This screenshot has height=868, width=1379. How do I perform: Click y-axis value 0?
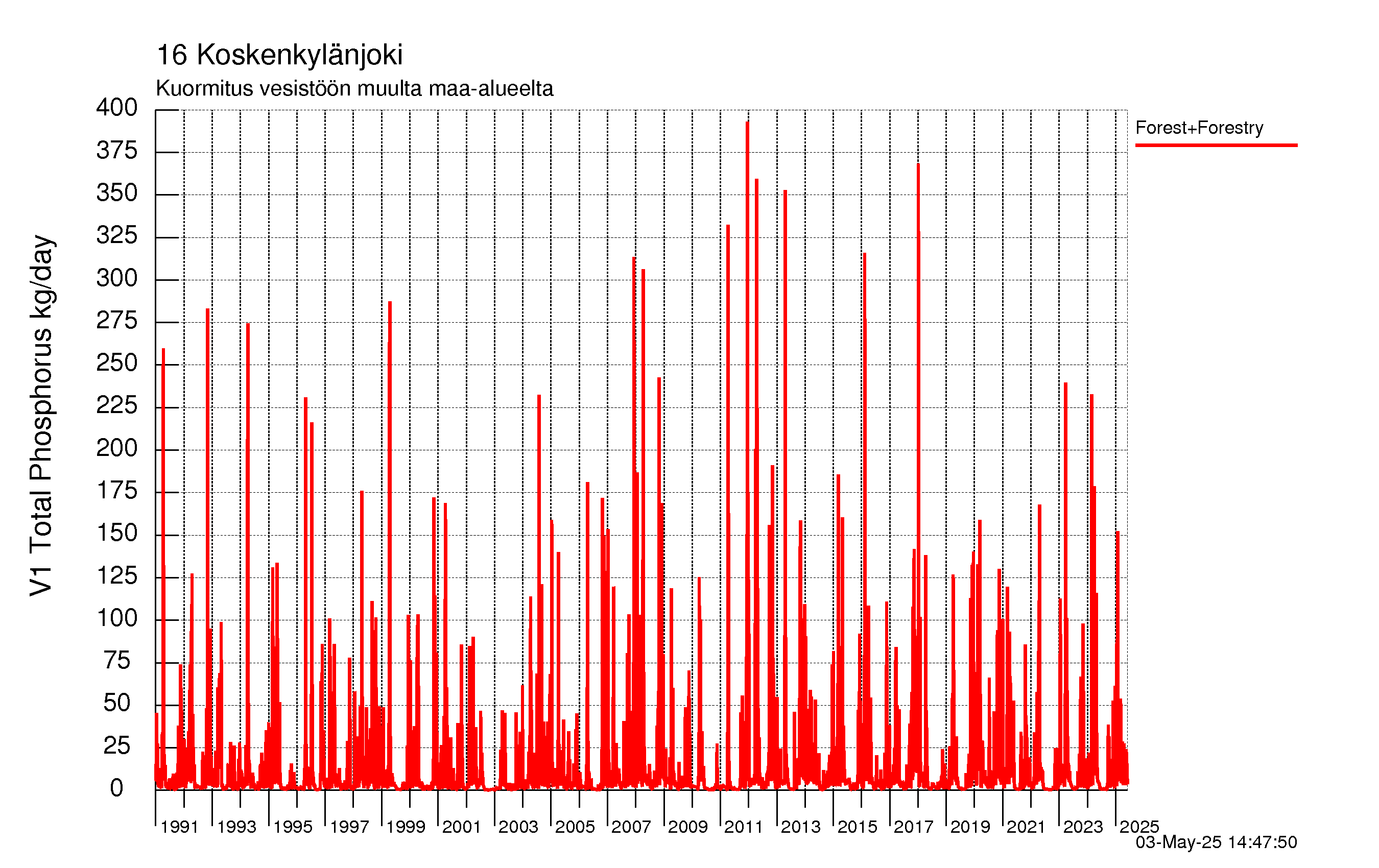click(x=117, y=788)
